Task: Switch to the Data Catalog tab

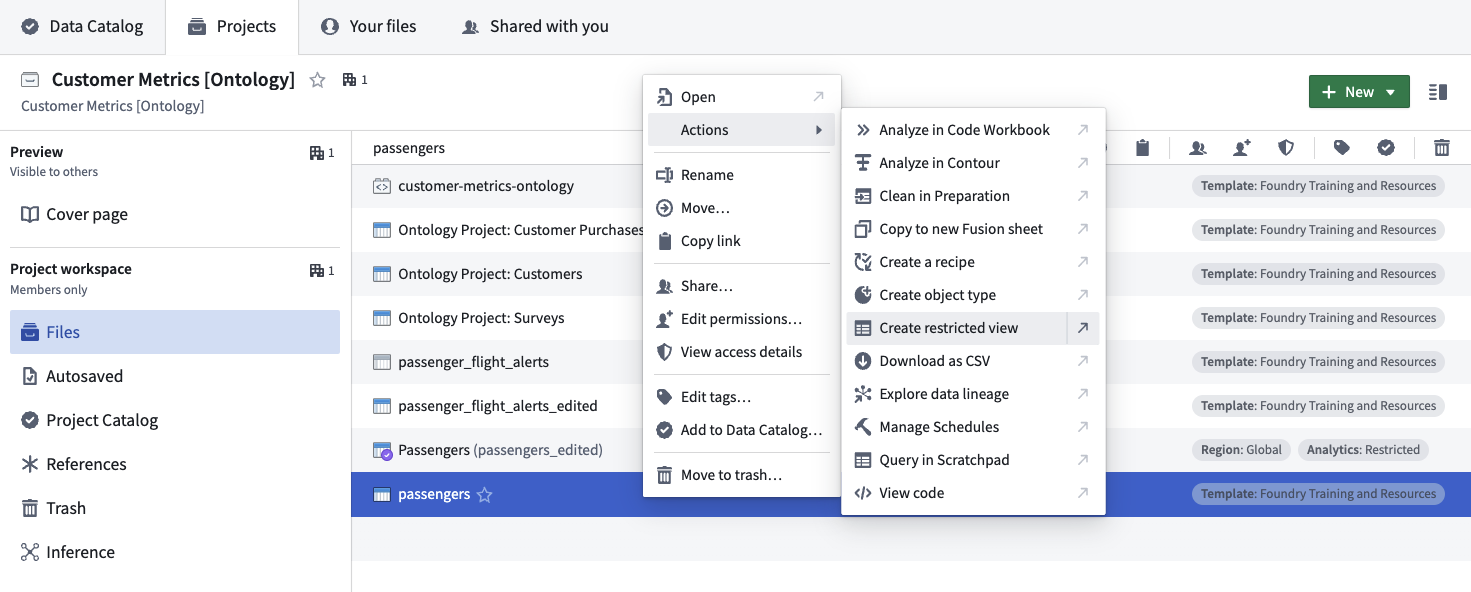Action: point(82,27)
